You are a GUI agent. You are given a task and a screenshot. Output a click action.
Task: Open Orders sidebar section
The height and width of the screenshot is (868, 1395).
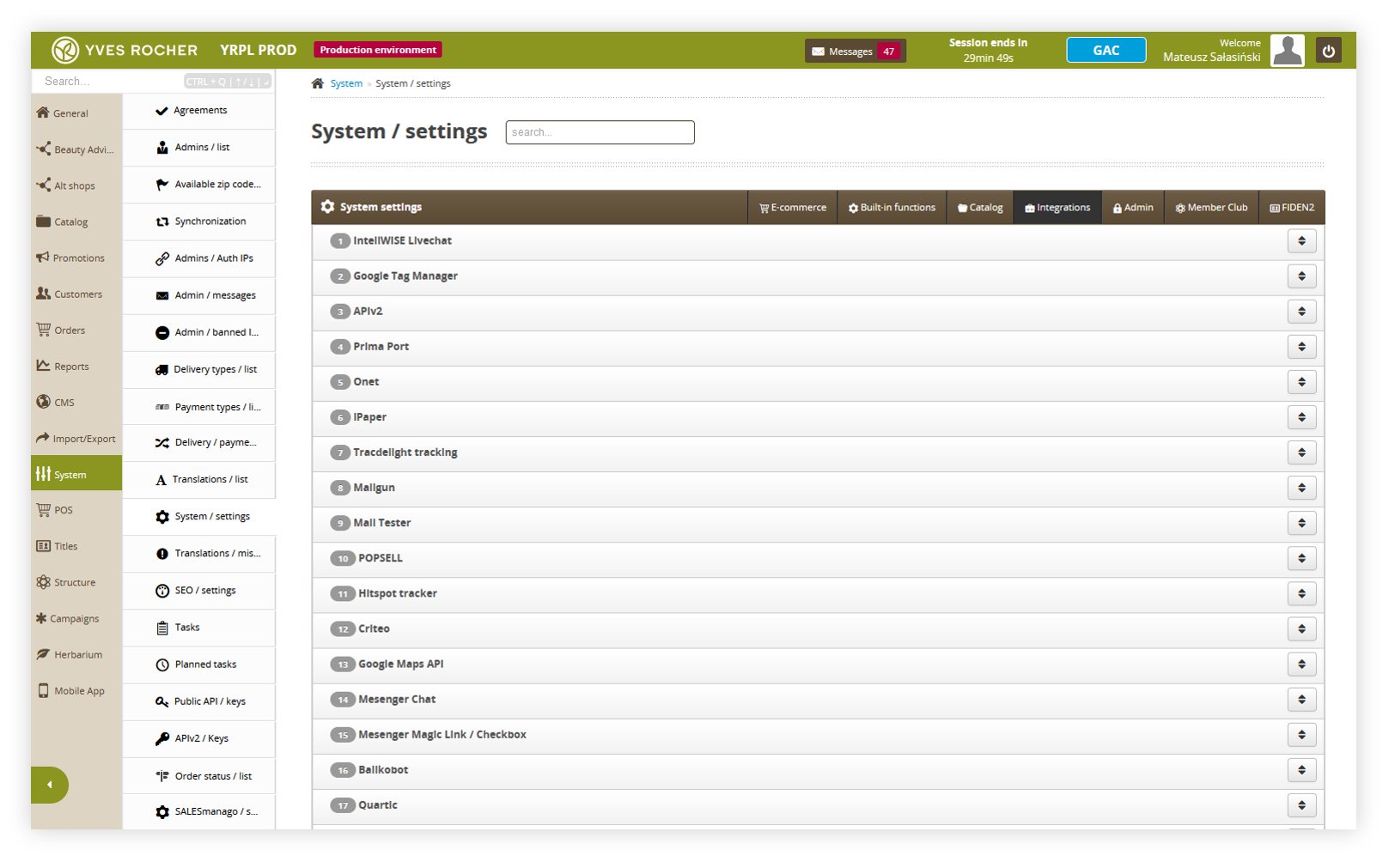coord(76,331)
